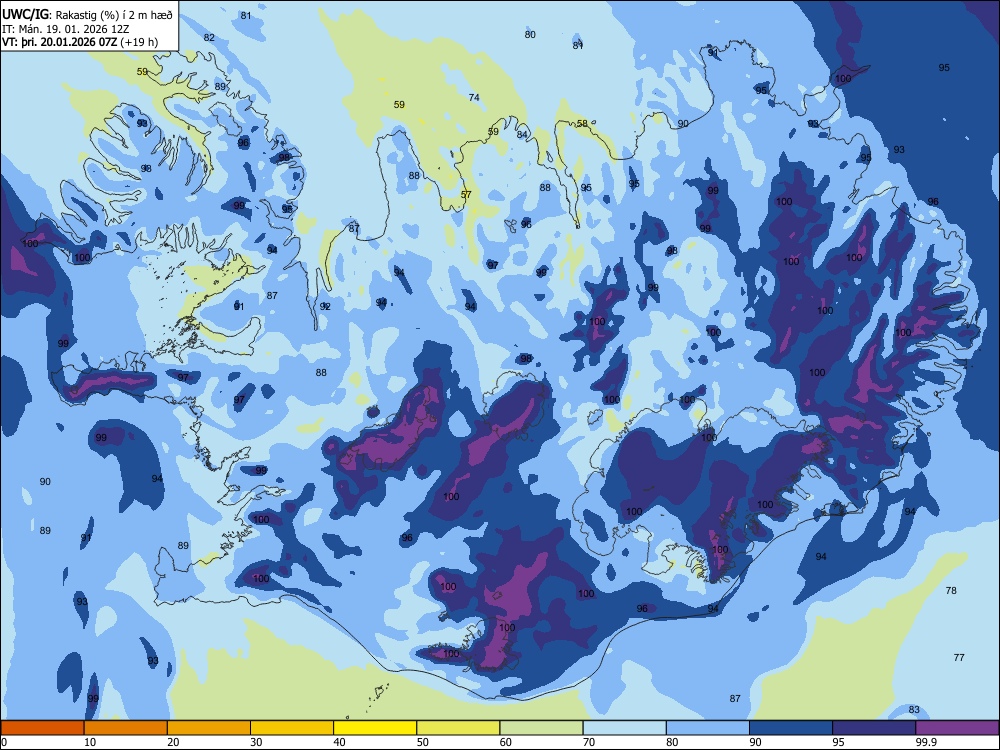The height and width of the screenshot is (750, 1000).
Task: Click the legend tick label '30'
Action: [256, 742]
